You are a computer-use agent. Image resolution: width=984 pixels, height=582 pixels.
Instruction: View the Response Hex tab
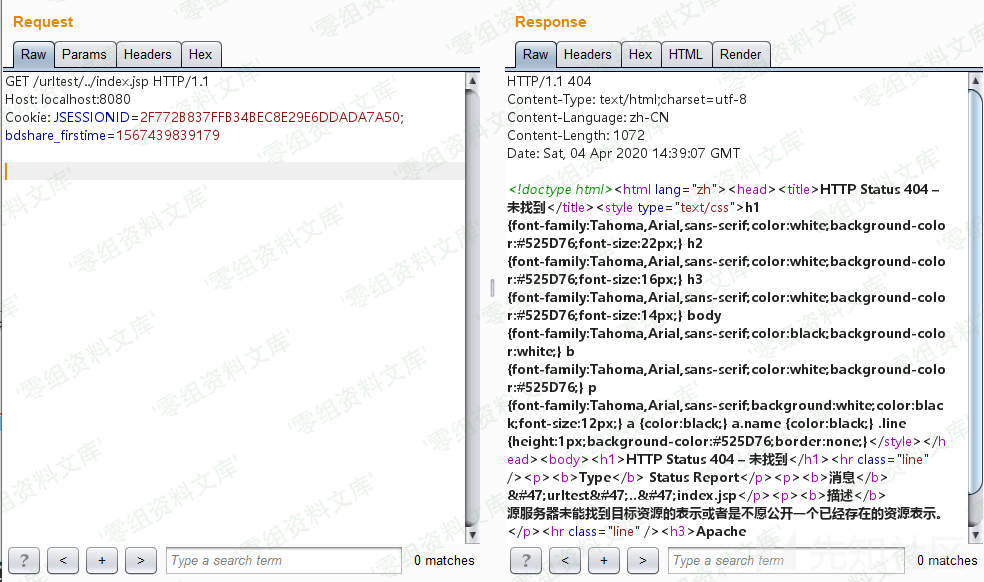pyautogui.click(x=640, y=55)
